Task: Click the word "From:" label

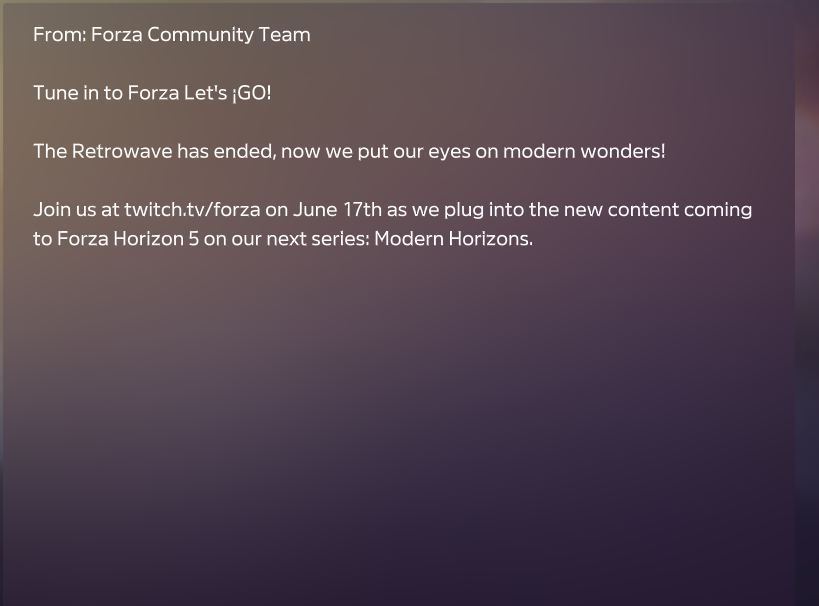Action: pos(59,35)
